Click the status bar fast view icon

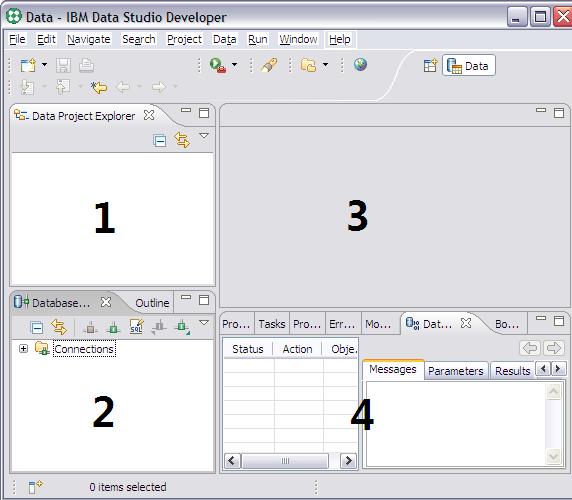[35, 487]
